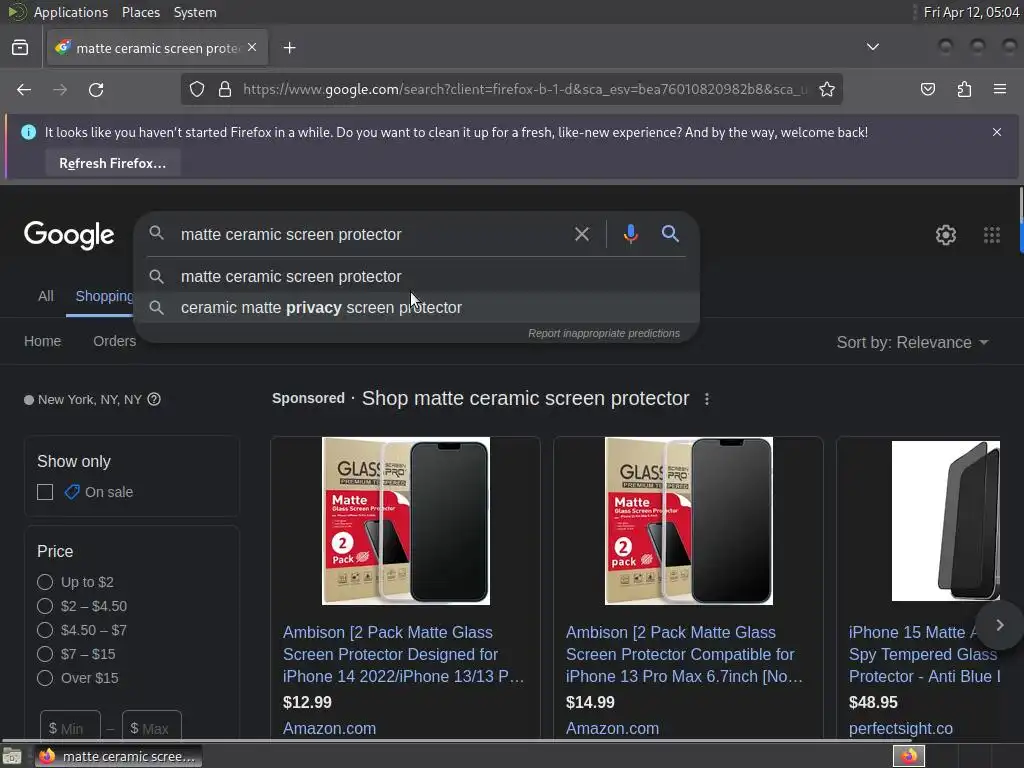The width and height of the screenshot is (1024, 768).
Task: Open the sponsored results three-dot menu
Action: click(x=707, y=398)
